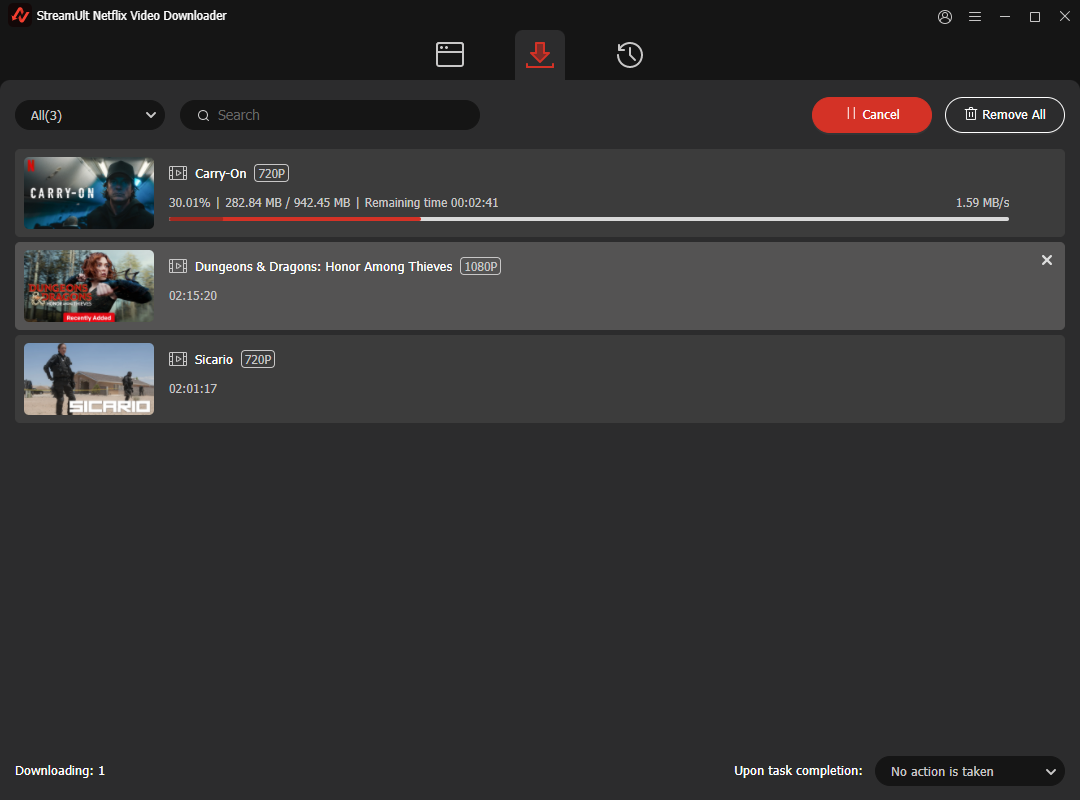Open the Carry-On thumbnail
This screenshot has height=800, width=1080.
(89, 193)
